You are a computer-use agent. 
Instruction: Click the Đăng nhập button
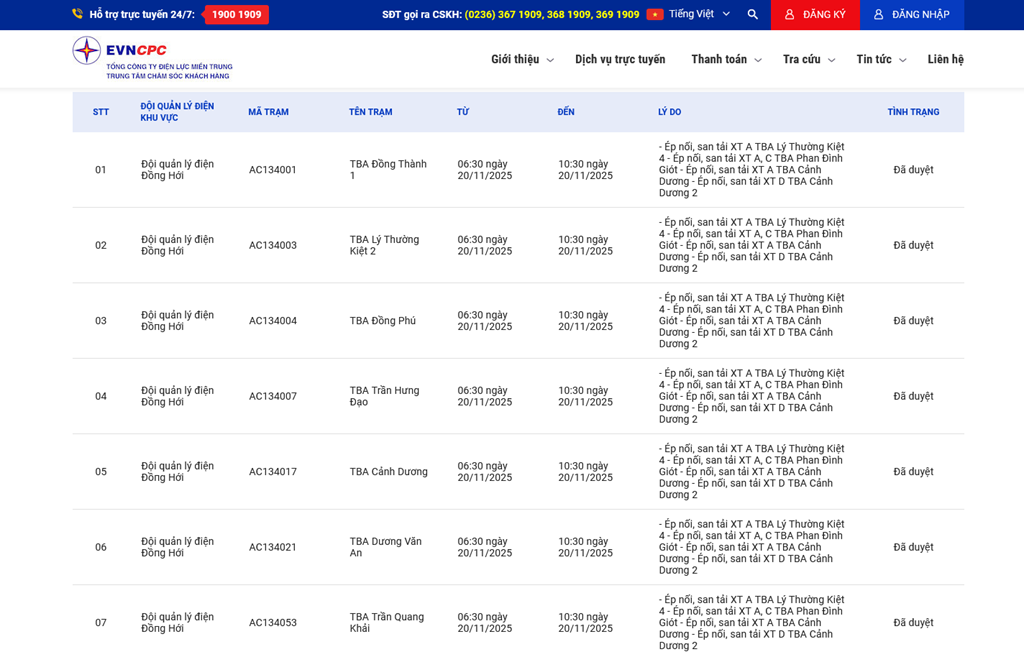click(x=911, y=14)
